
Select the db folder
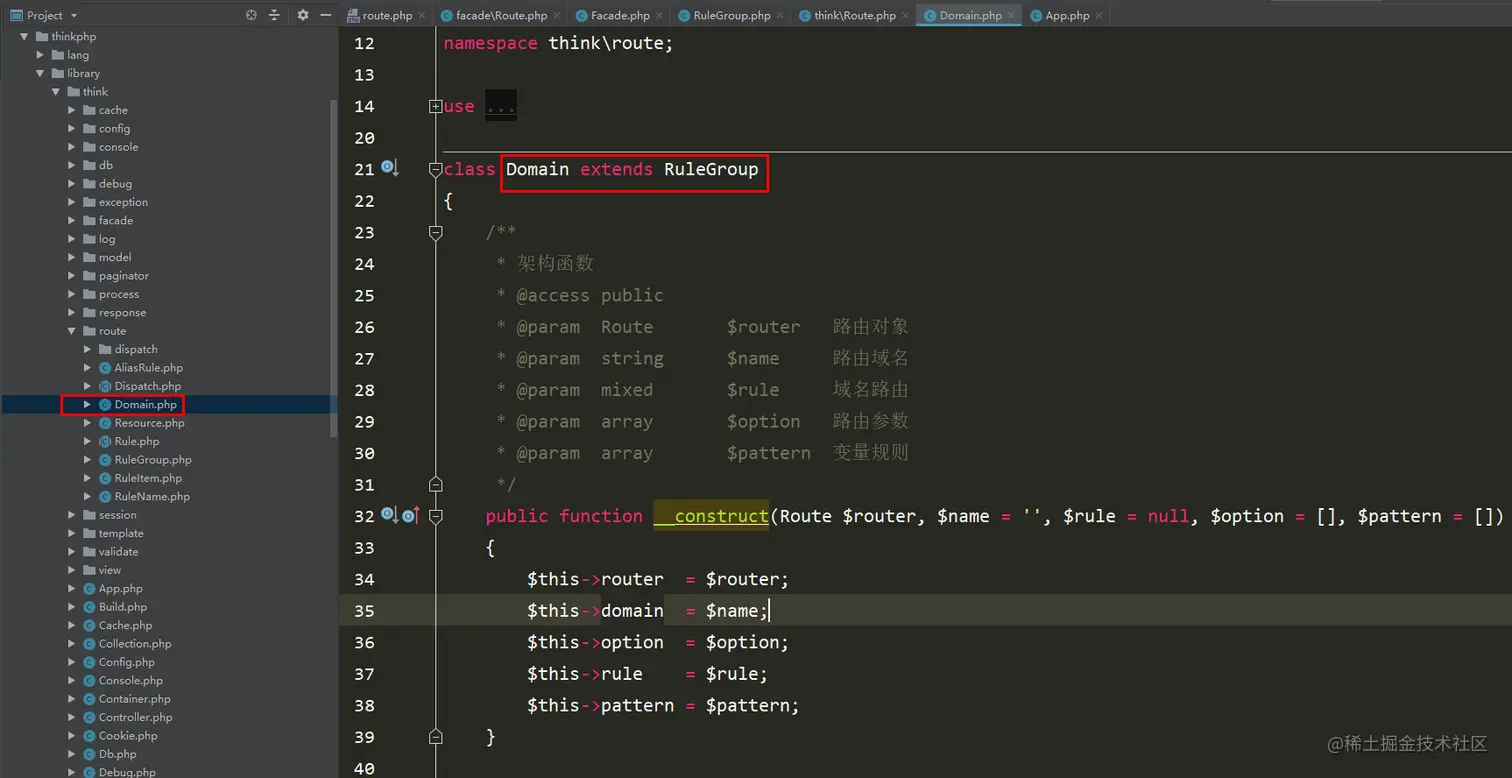pyautogui.click(x=105, y=165)
